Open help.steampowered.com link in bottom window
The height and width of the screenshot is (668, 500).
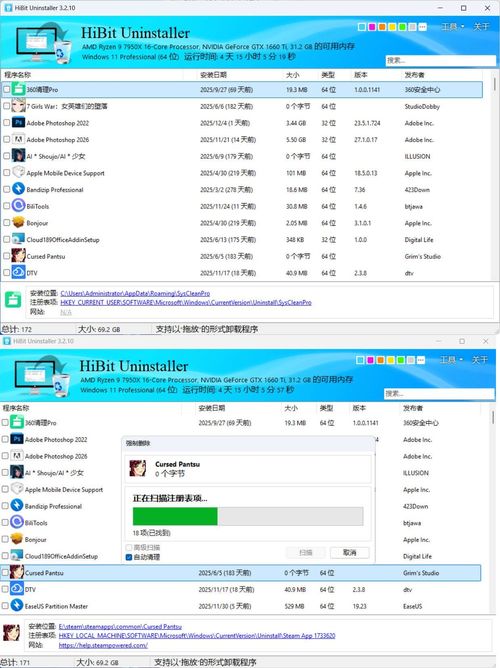pos(103,645)
